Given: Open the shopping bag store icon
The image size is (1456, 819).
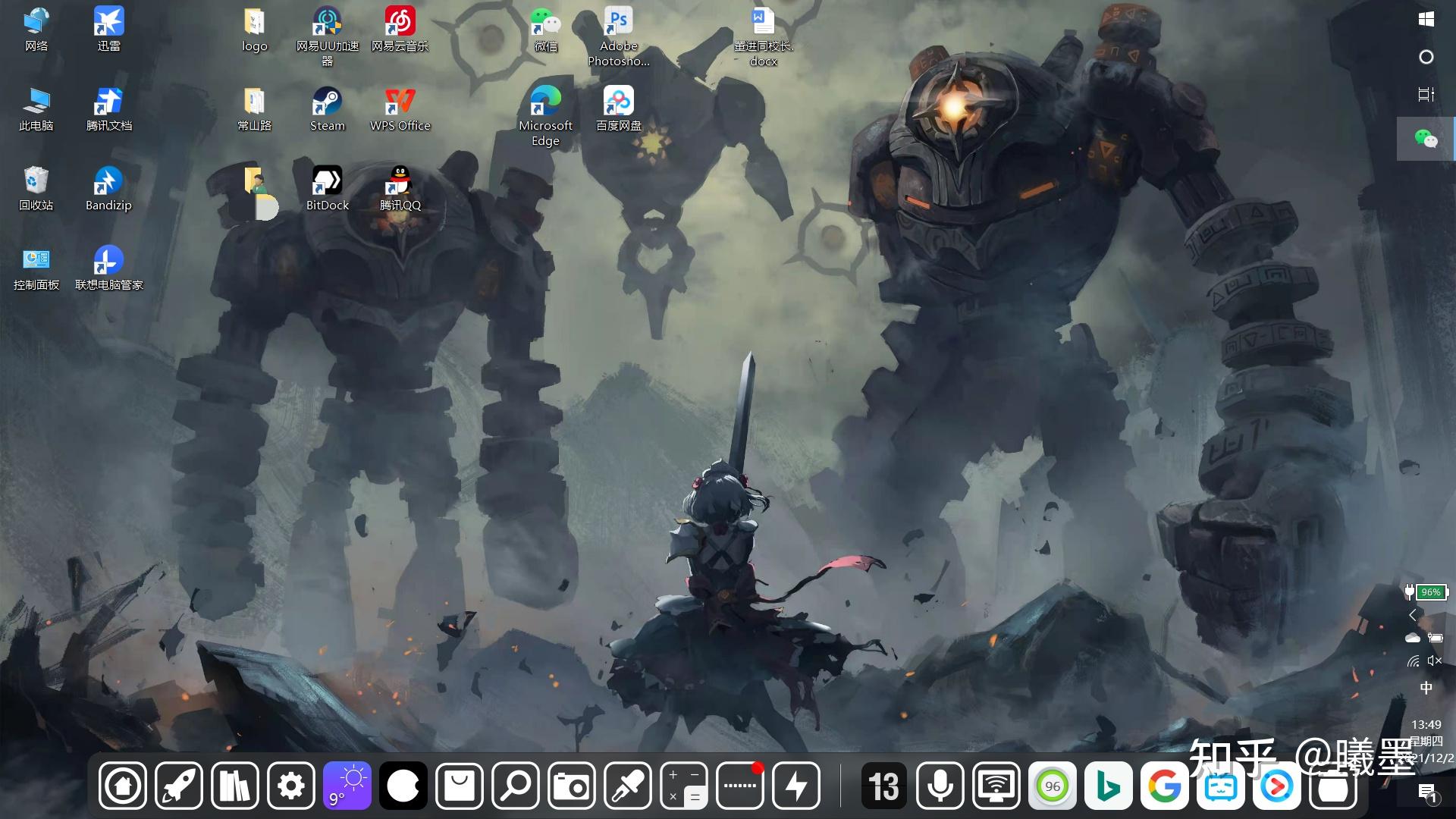Looking at the screenshot, I should tap(460, 786).
